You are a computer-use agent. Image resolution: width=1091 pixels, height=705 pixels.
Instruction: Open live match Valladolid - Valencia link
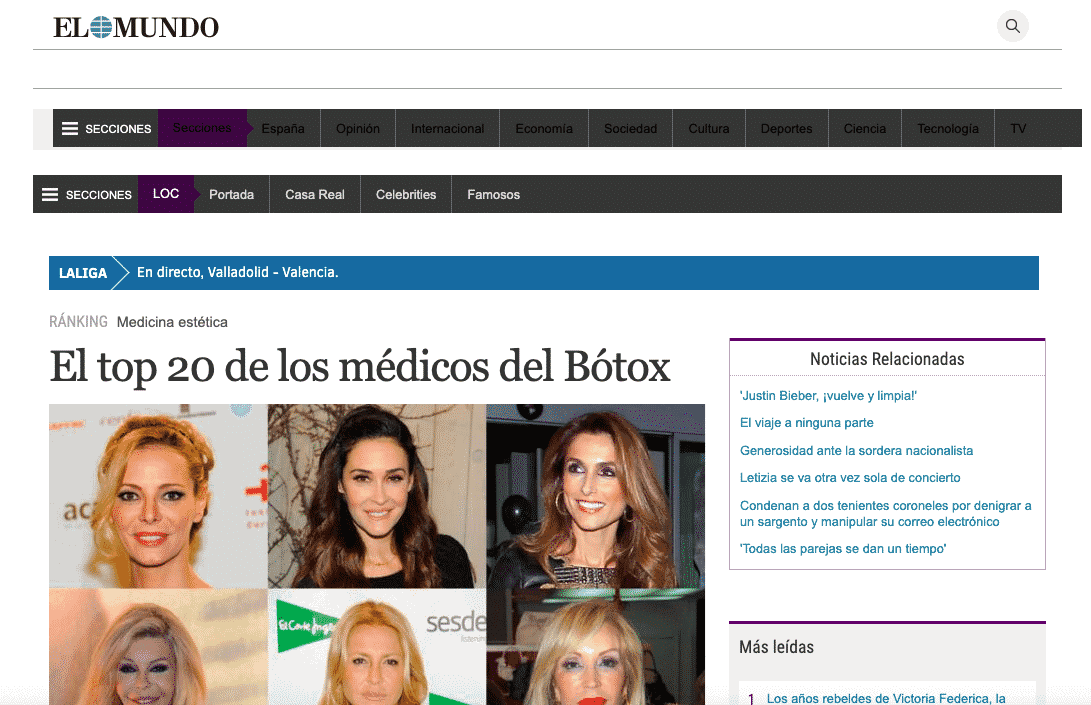click(x=238, y=273)
